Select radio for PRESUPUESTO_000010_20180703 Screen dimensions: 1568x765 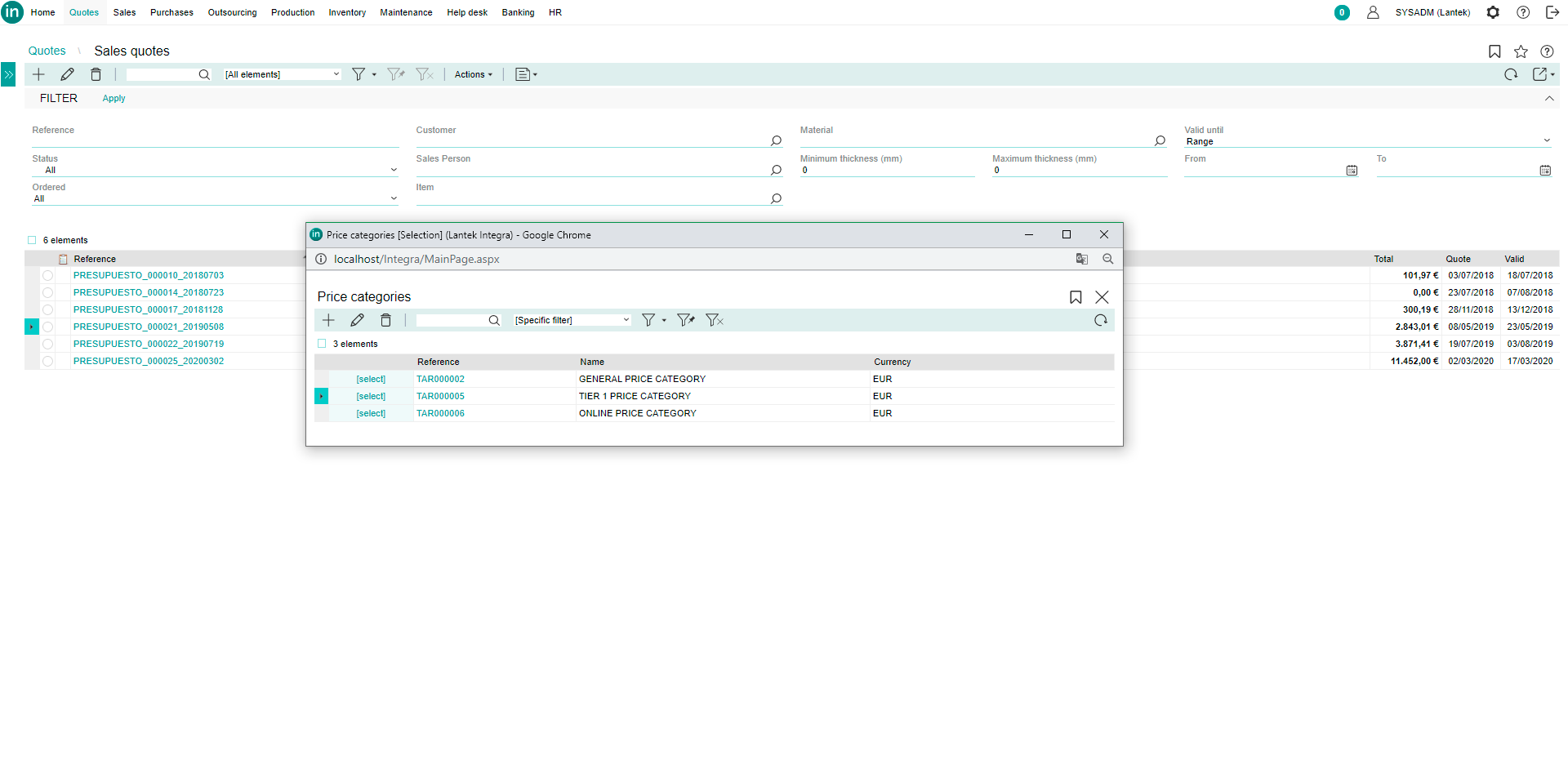47,276
